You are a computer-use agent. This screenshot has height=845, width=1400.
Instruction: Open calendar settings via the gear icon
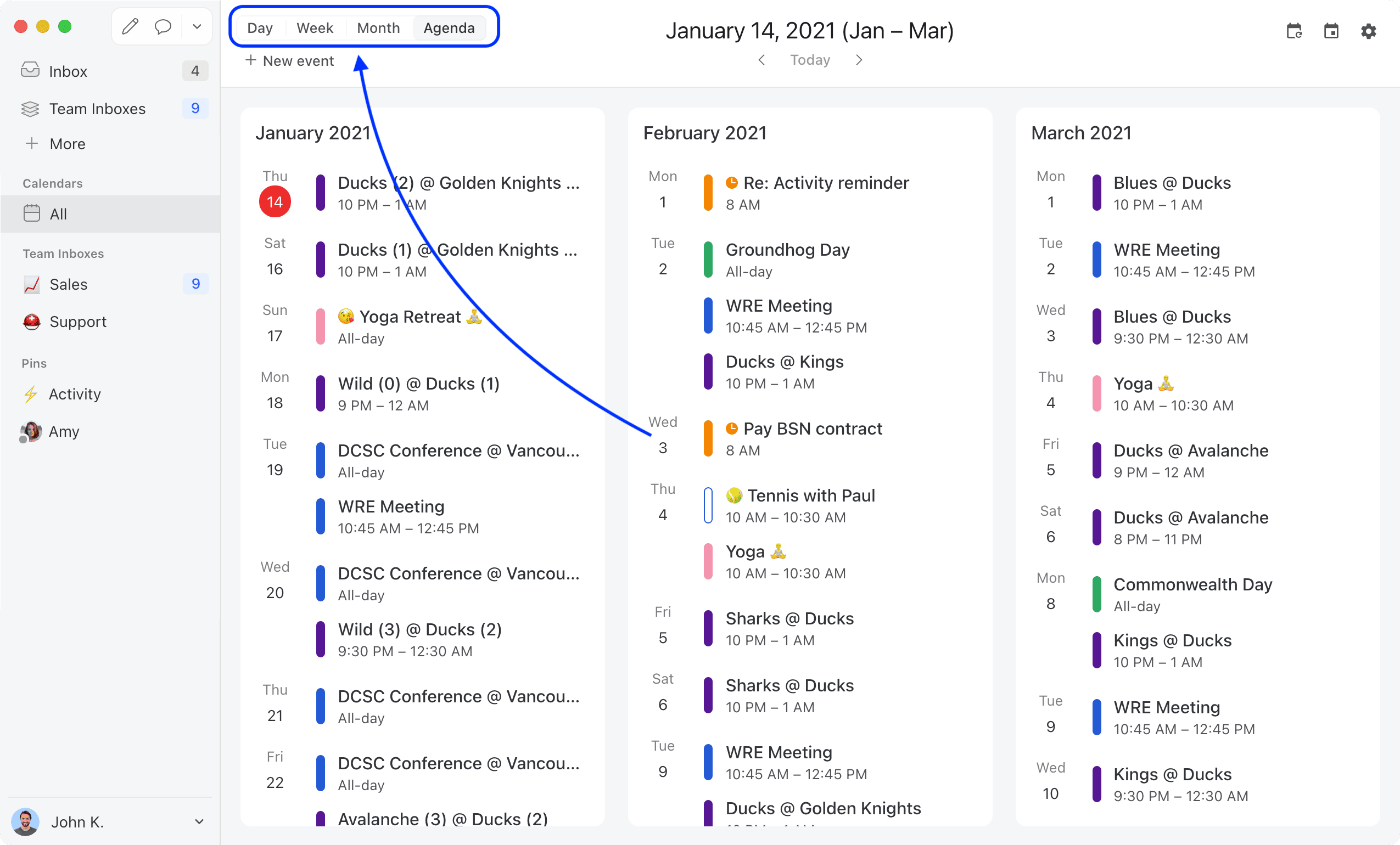tap(1369, 31)
